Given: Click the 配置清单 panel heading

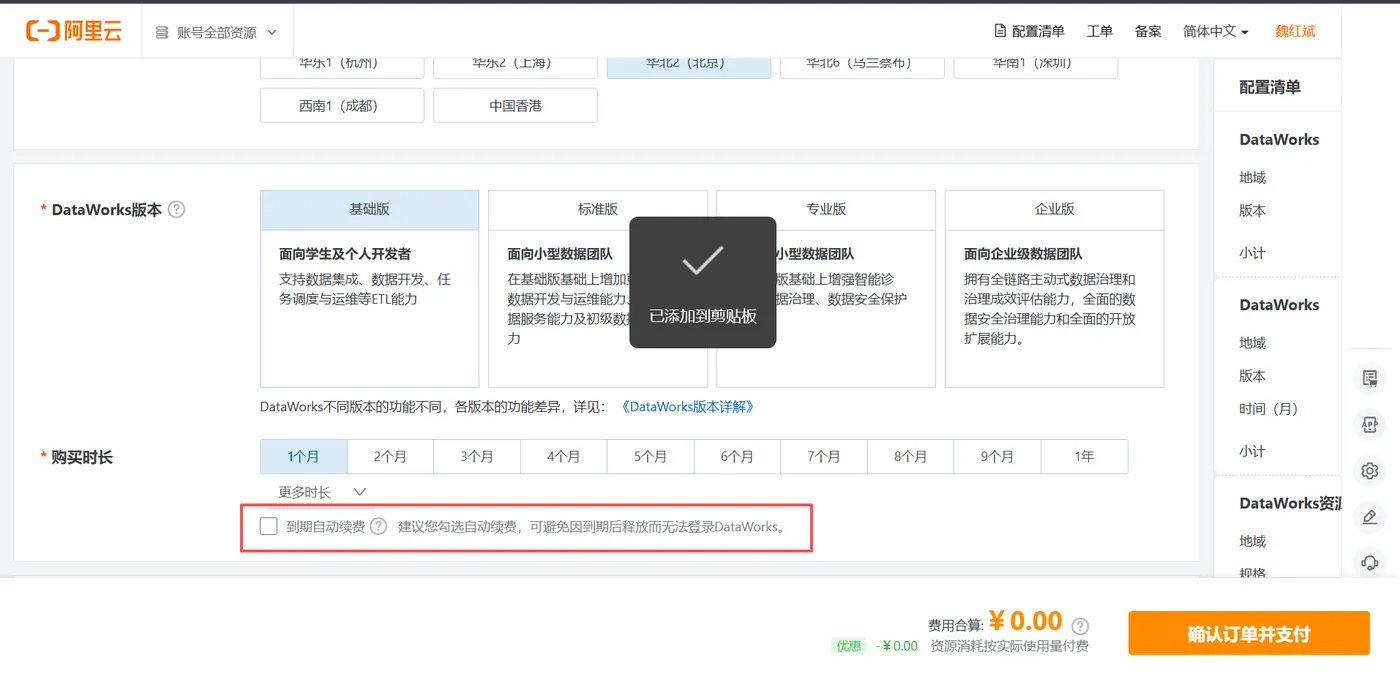Looking at the screenshot, I should [x=1270, y=87].
